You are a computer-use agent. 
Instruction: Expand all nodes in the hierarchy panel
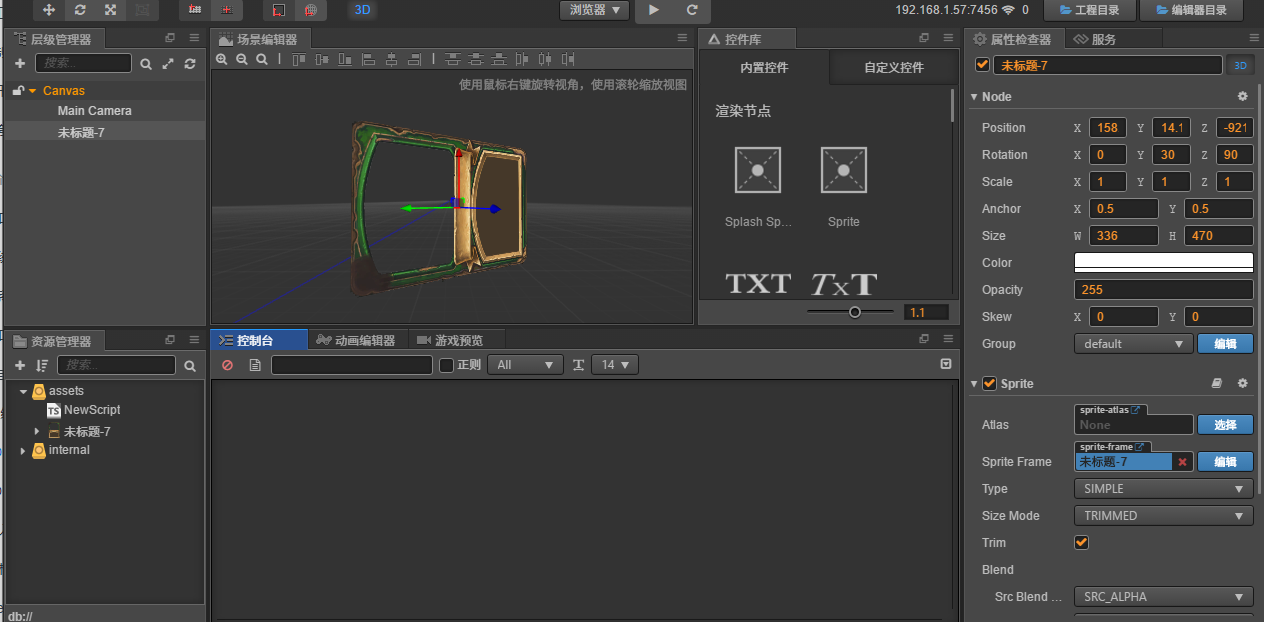pyautogui.click(x=167, y=63)
